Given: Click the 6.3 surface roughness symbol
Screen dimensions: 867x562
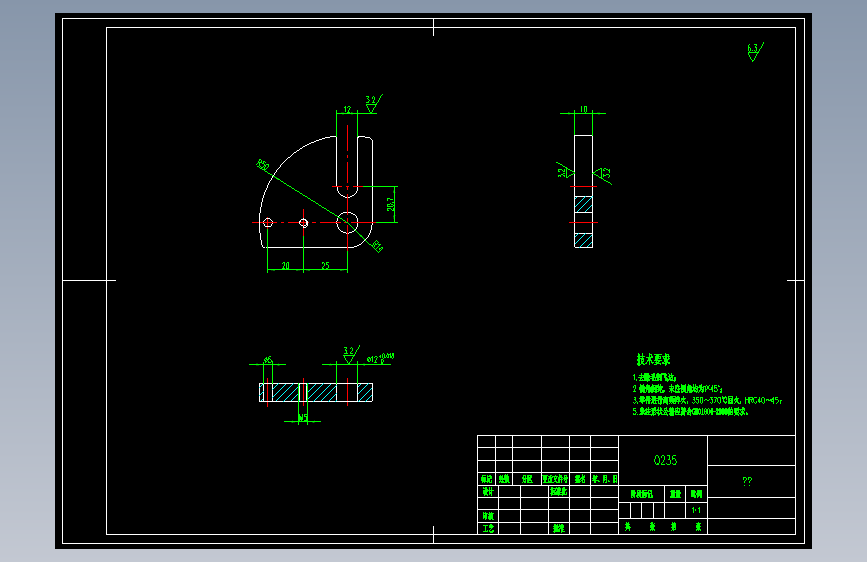Looking at the screenshot, I should [755, 52].
